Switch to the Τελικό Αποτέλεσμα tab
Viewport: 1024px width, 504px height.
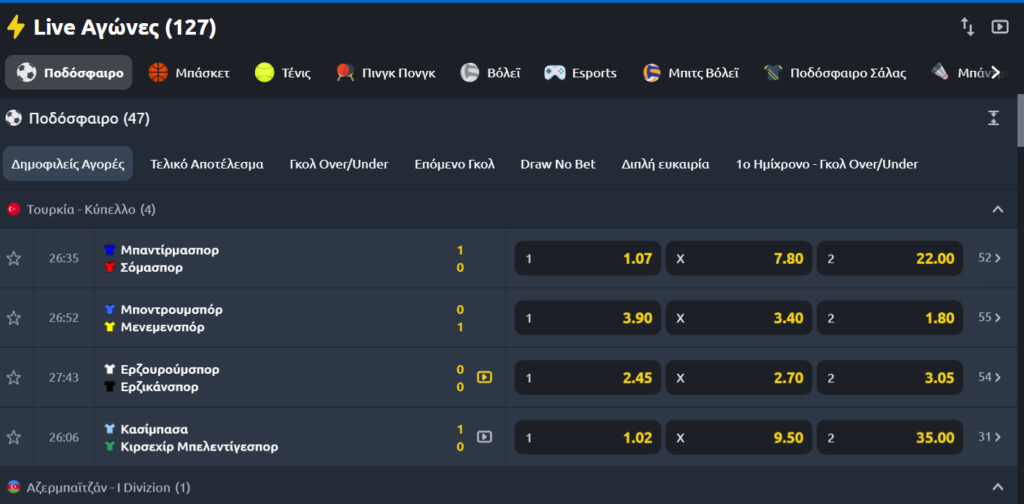point(207,164)
